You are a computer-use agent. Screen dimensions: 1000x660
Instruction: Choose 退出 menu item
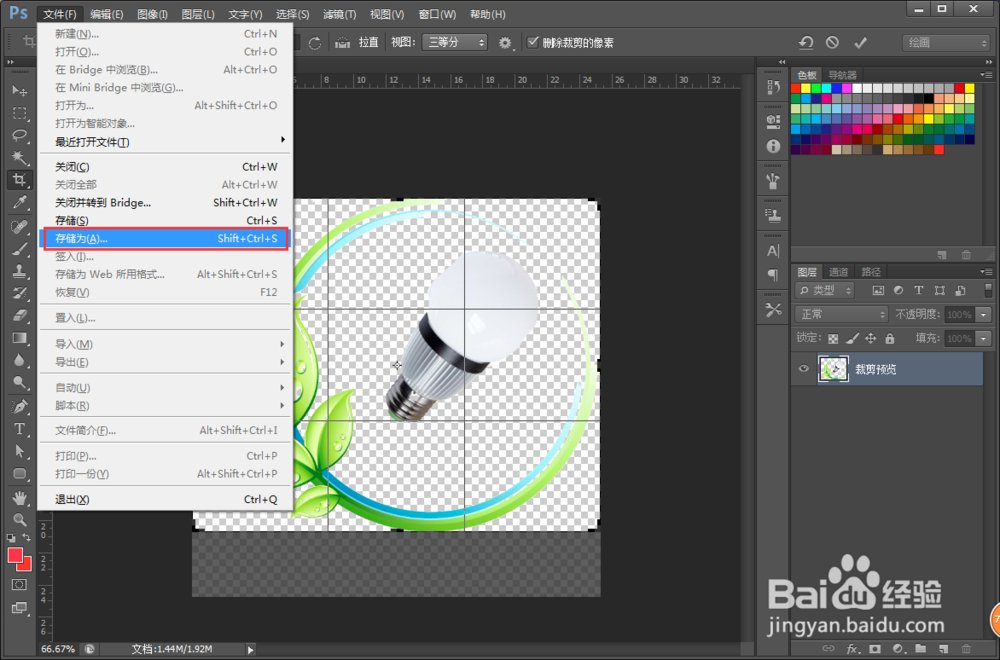click(x=165, y=499)
